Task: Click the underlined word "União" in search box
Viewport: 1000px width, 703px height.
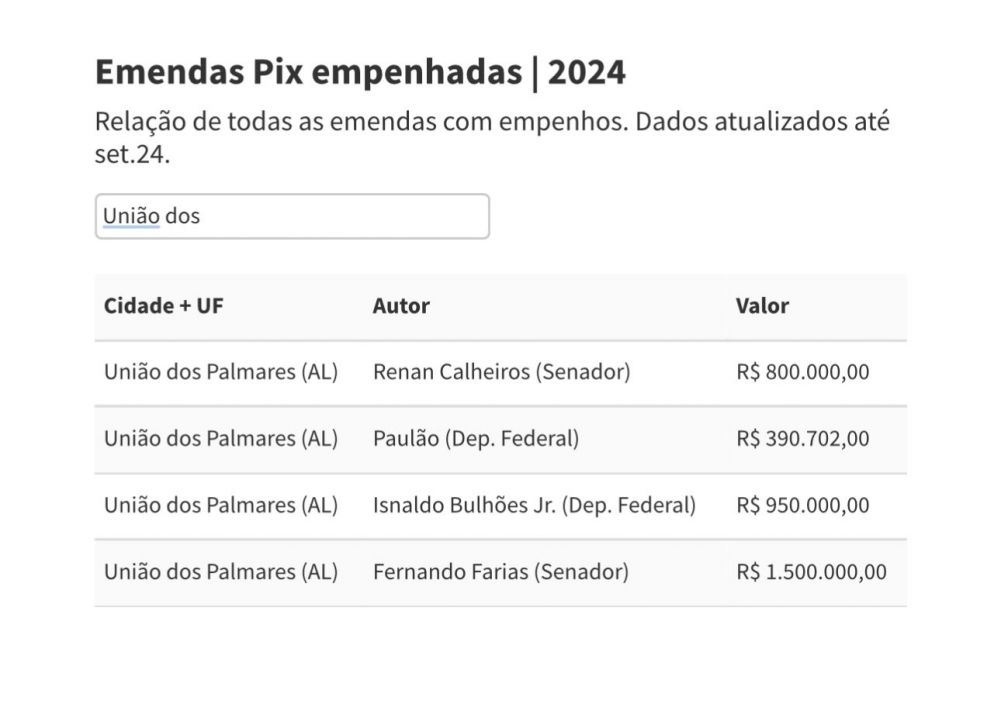Action: pyautogui.click(x=131, y=216)
